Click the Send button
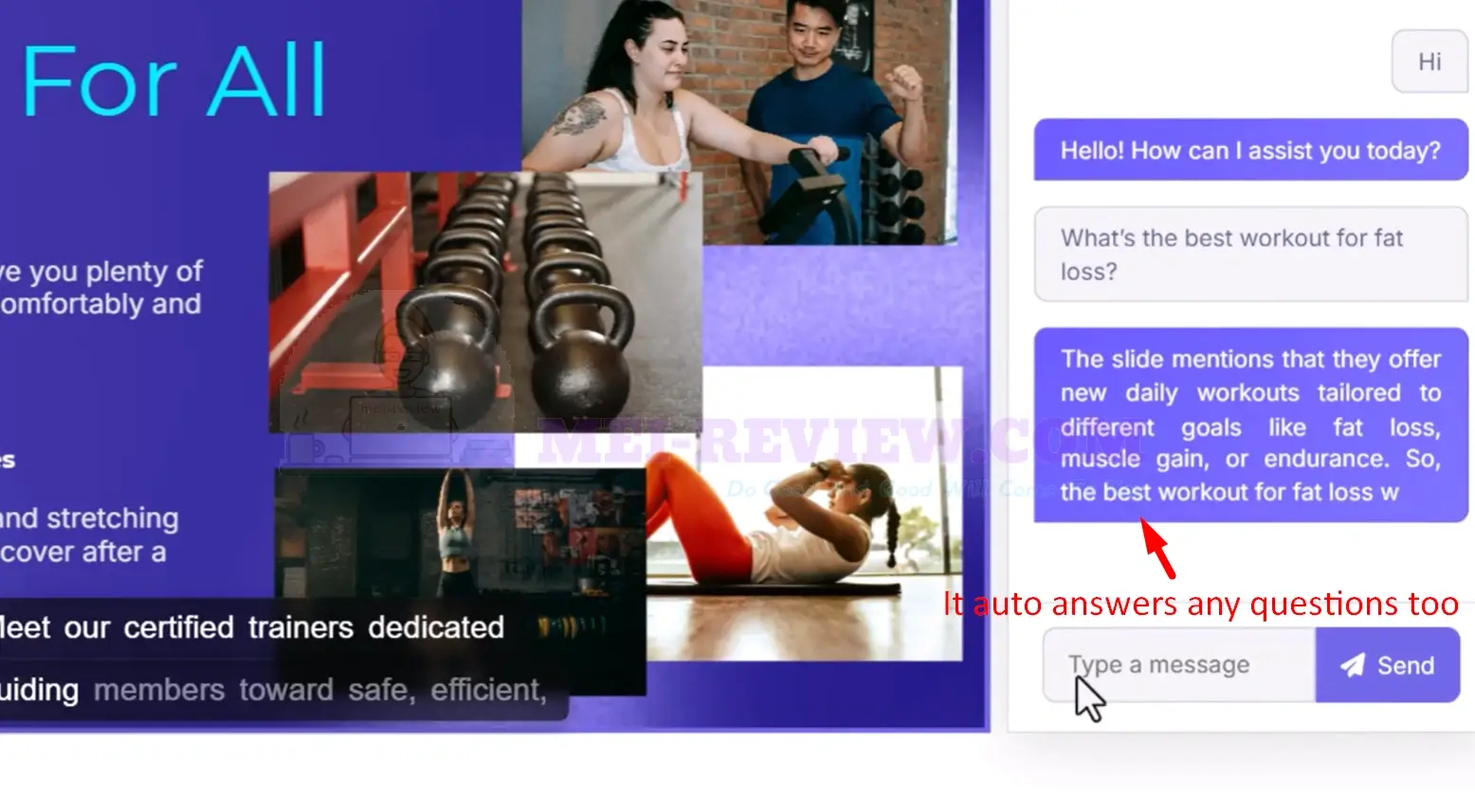Image resolution: width=1475 pixels, height=812 pixels. coord(1388,665)
